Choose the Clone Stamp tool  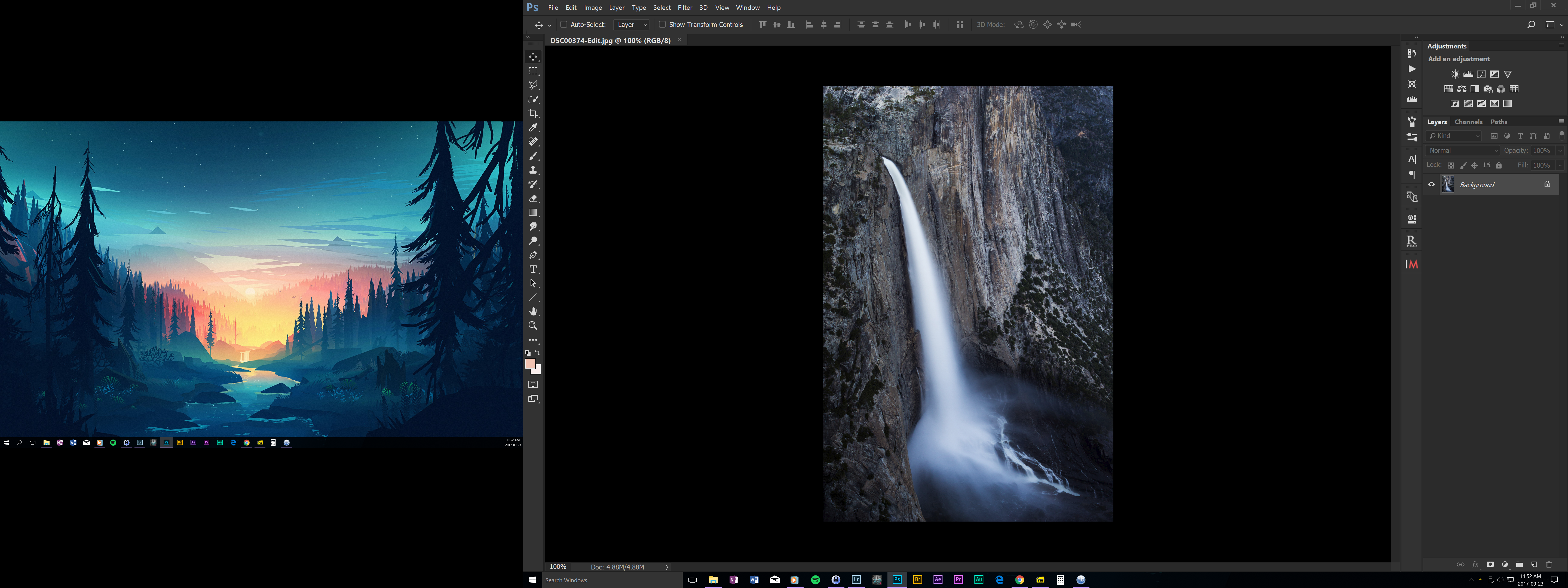tap(533, 170)
